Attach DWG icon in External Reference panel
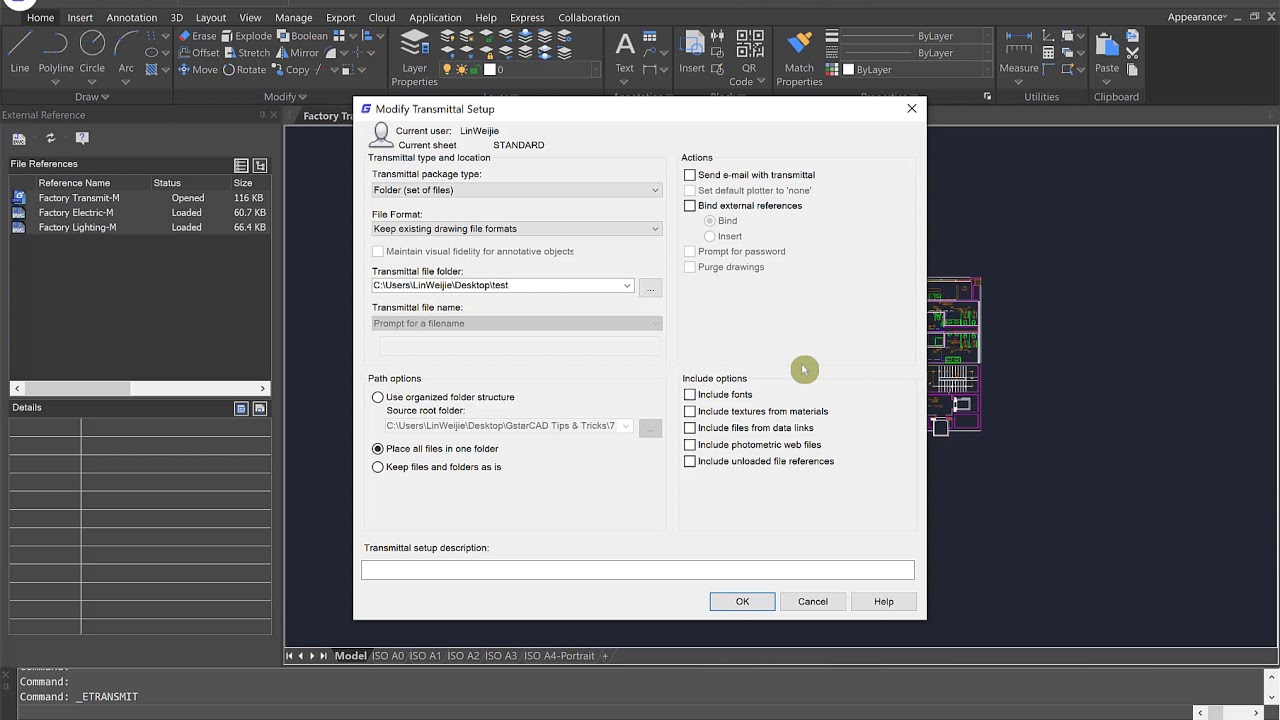Screen dimensions: 1280x720 click(19, 138)
